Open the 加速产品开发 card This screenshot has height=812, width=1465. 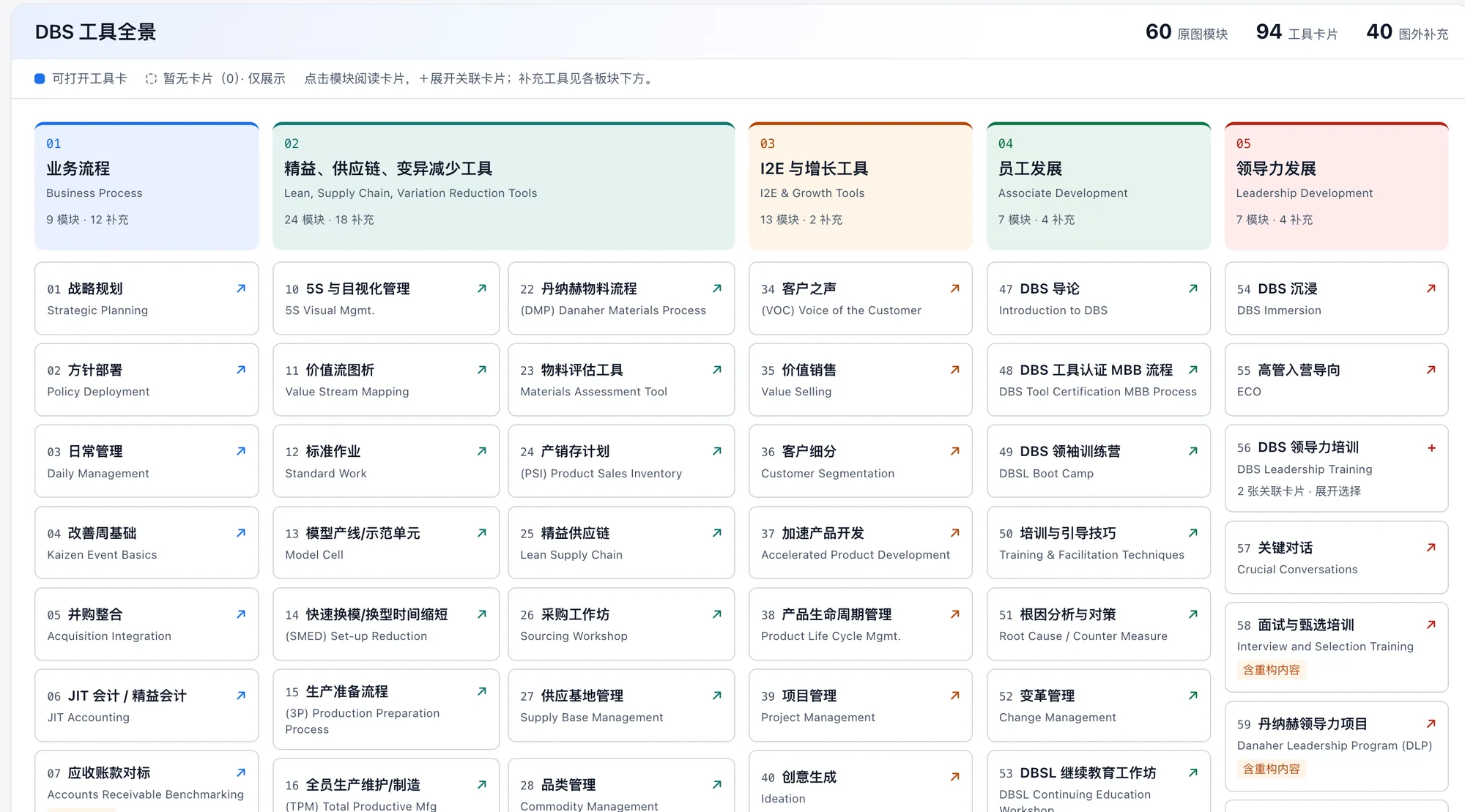[861, 543]
